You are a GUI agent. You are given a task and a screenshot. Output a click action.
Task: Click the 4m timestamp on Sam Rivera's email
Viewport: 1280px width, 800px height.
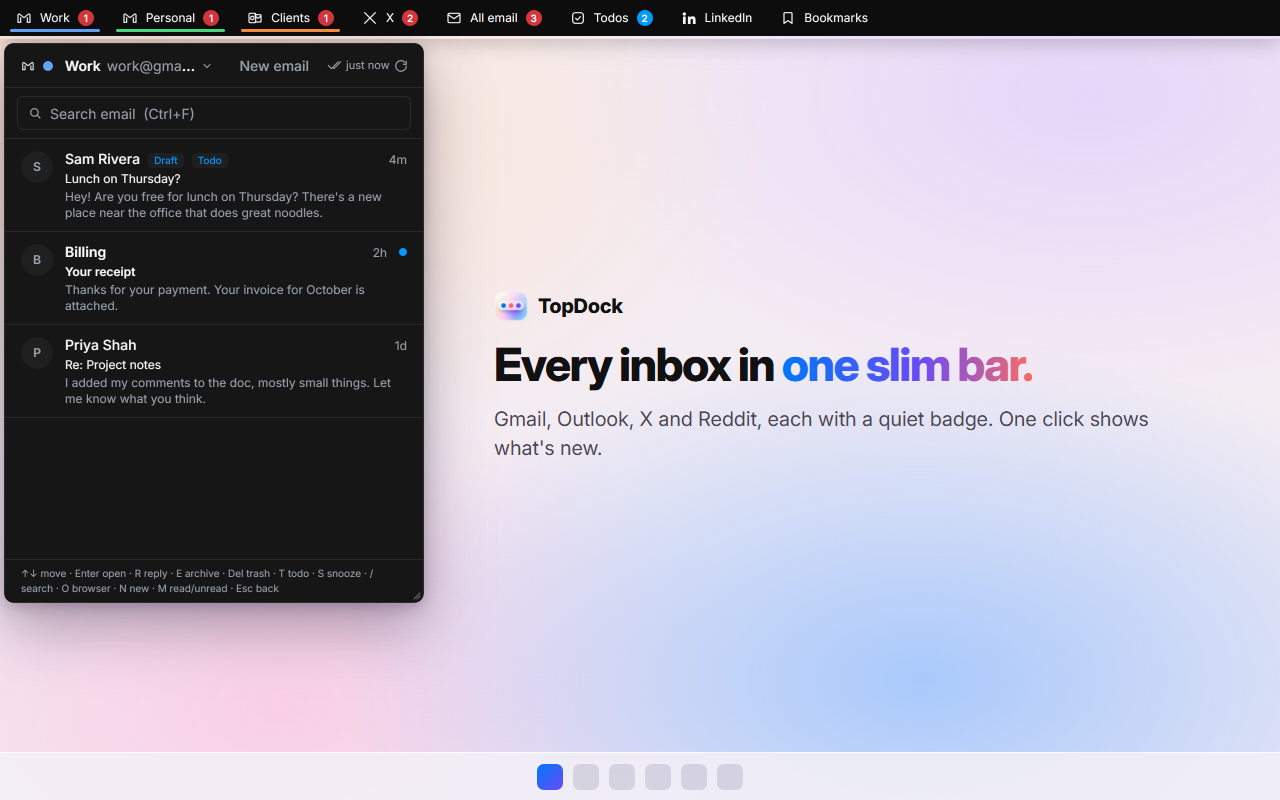(x=398, y=160)
